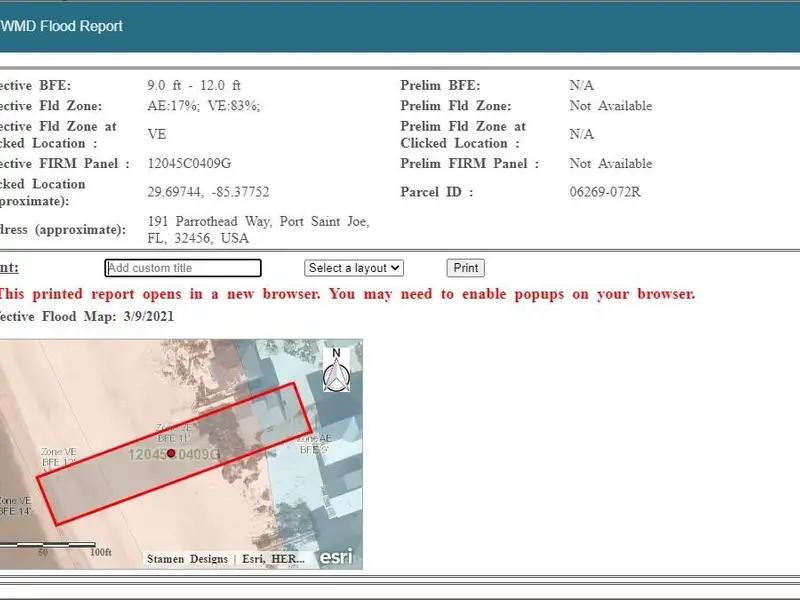Click the Zone VE BFE 14' map label
Image resolution: width=800 pixels, height=600 pixels.
point(14,505)
